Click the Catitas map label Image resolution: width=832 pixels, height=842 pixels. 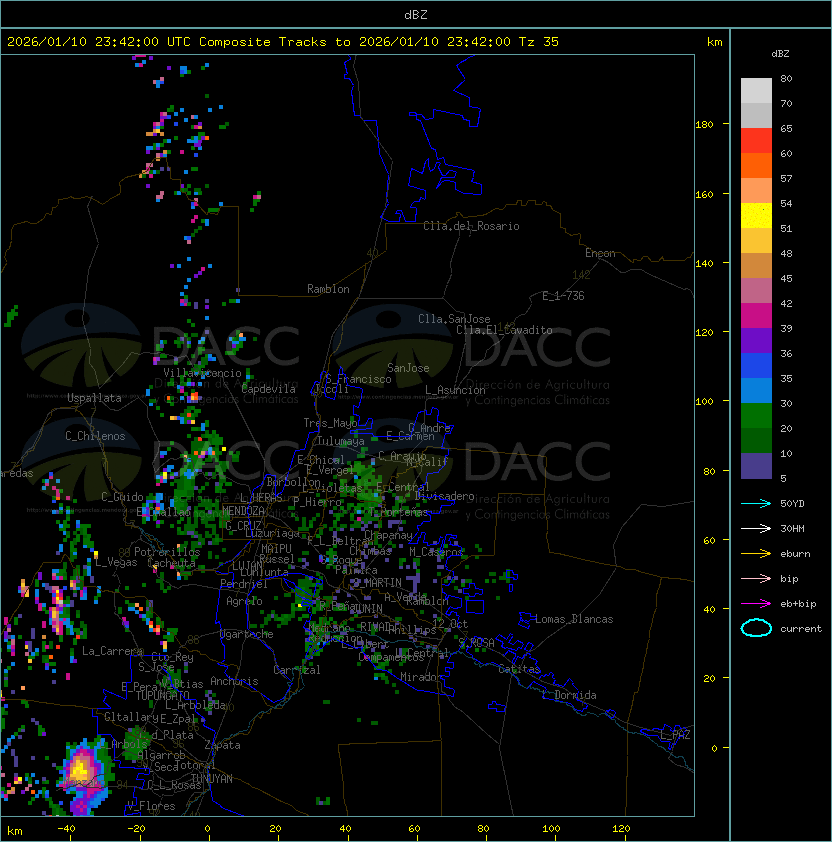tap(519, 669)
